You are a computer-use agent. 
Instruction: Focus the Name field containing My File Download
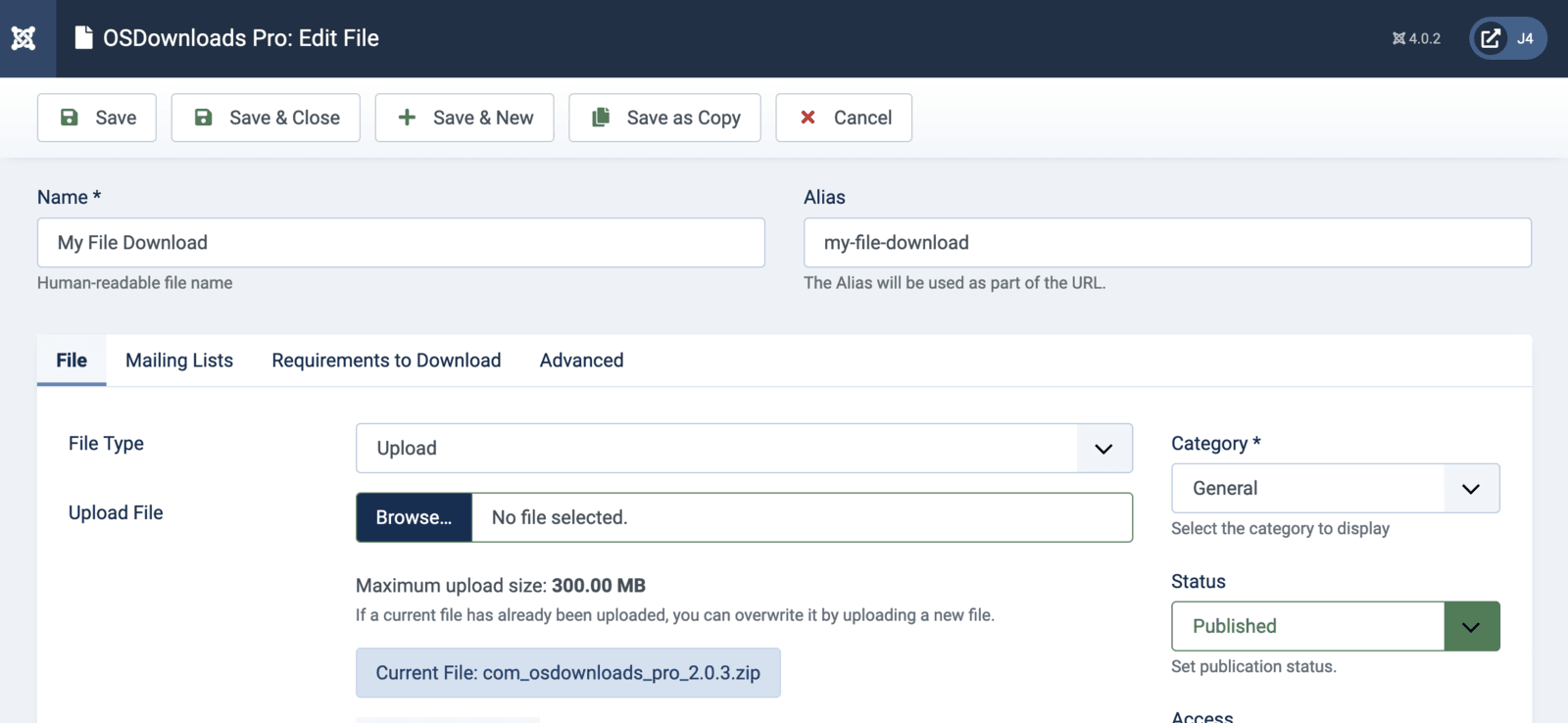401,243
